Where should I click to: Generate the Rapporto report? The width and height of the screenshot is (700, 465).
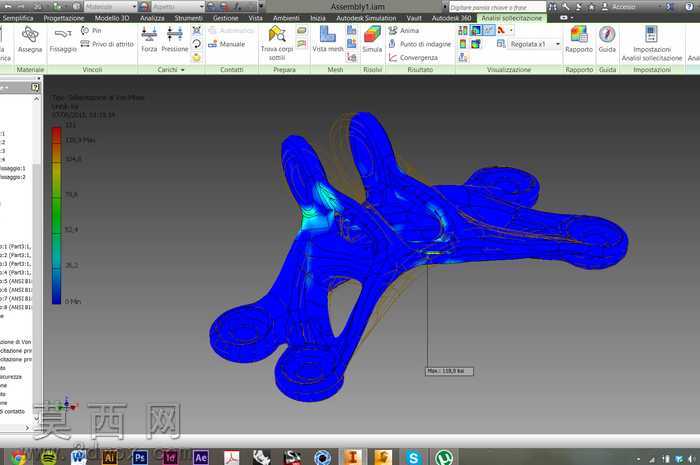(579, 39)
